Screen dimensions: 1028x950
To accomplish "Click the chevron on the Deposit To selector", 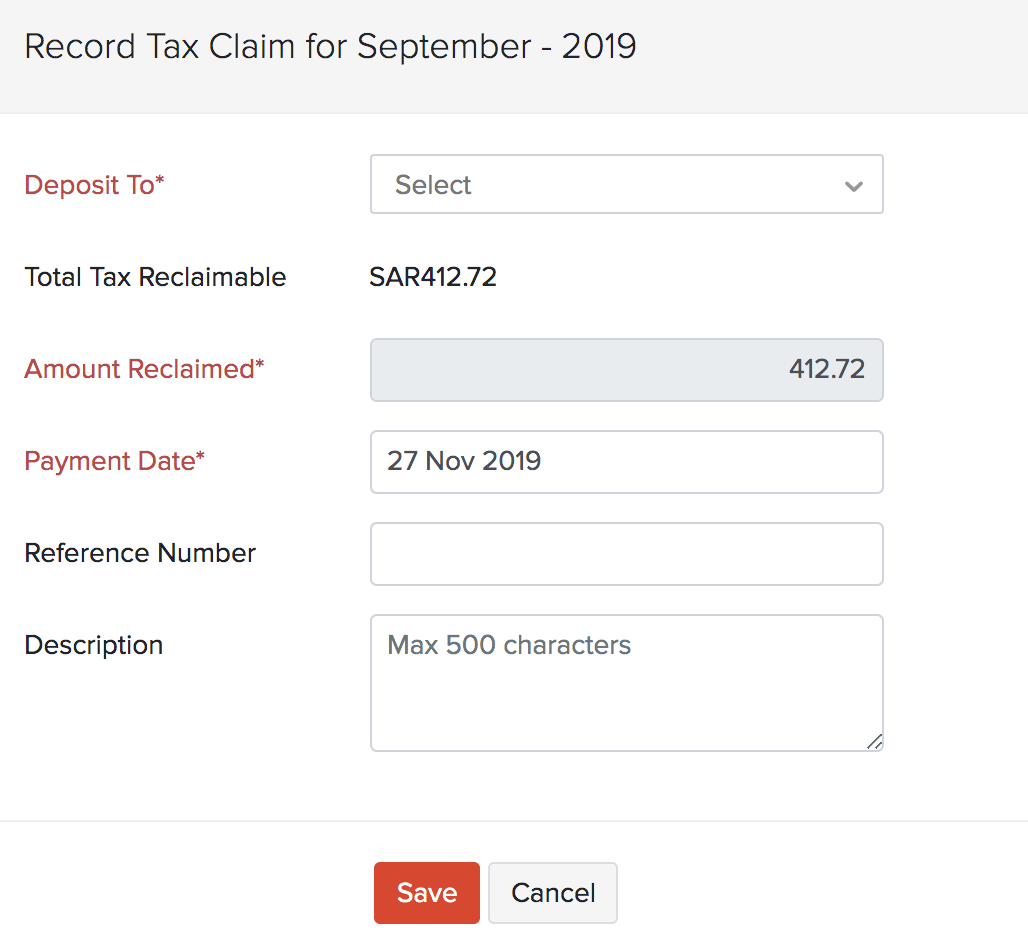I will [854, 185].
